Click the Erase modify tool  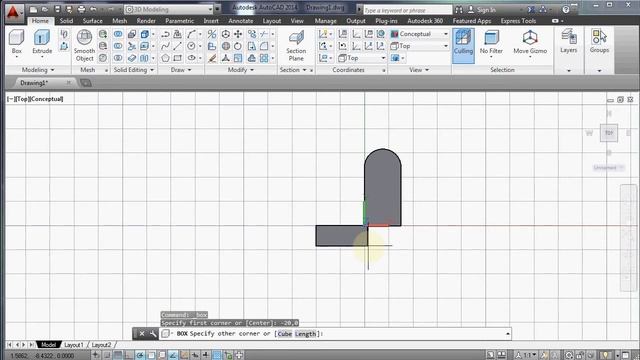[x=212, y=58]
